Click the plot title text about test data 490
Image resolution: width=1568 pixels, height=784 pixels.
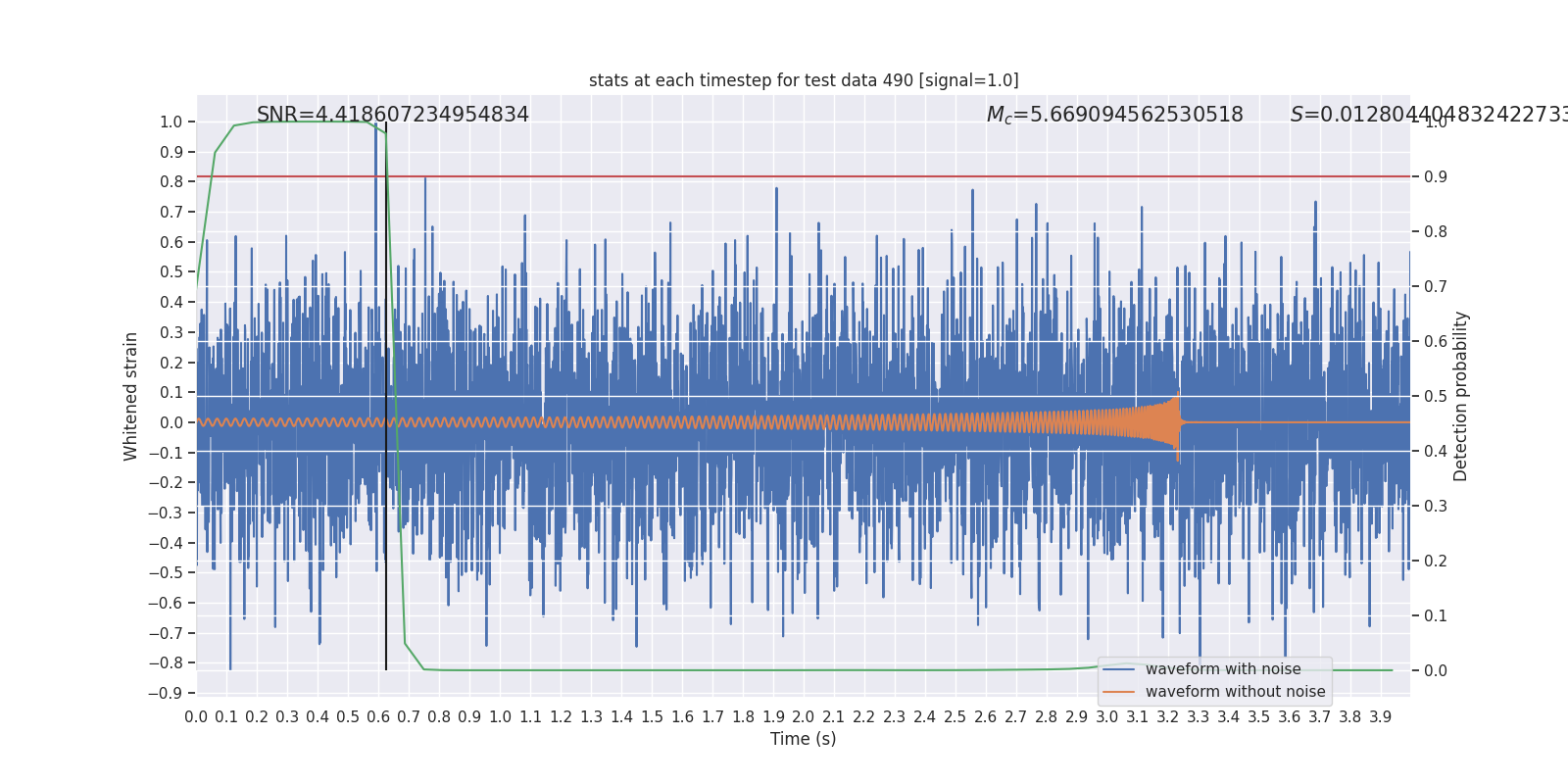(x=803, y=80)
